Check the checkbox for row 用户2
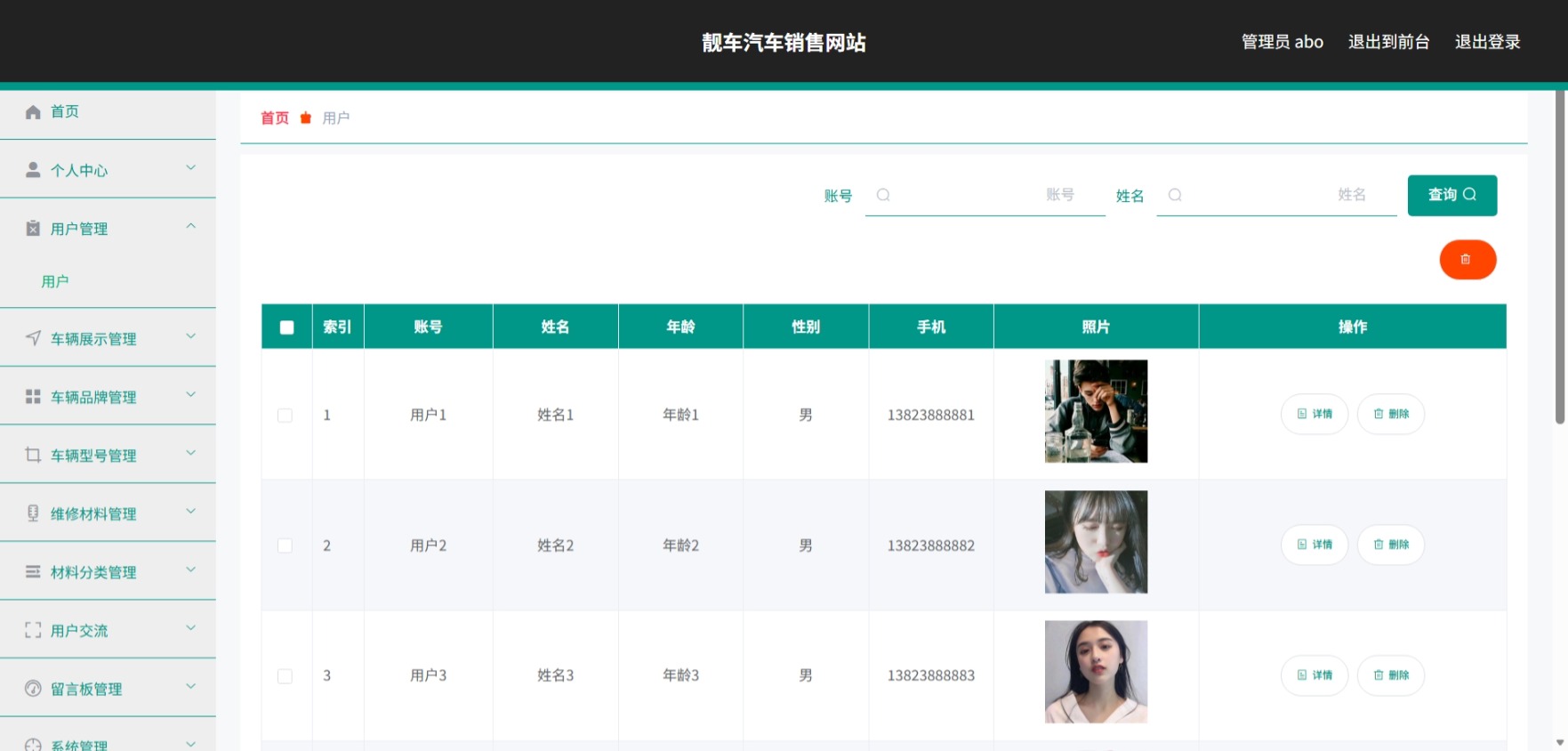The height and width of the screenshot is (751, 1568). (x=285, y=545)
